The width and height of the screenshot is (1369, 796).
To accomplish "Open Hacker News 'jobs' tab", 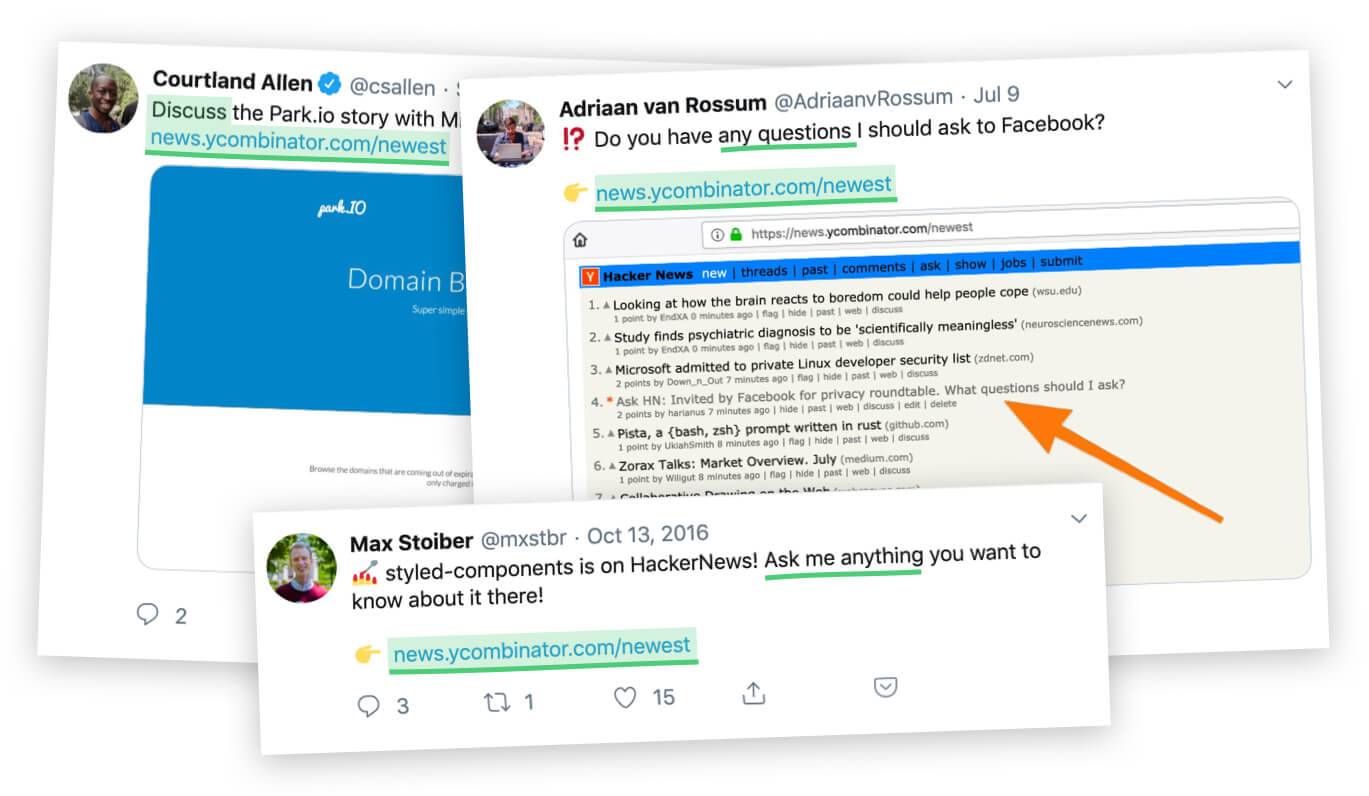I will [1014, 263].
